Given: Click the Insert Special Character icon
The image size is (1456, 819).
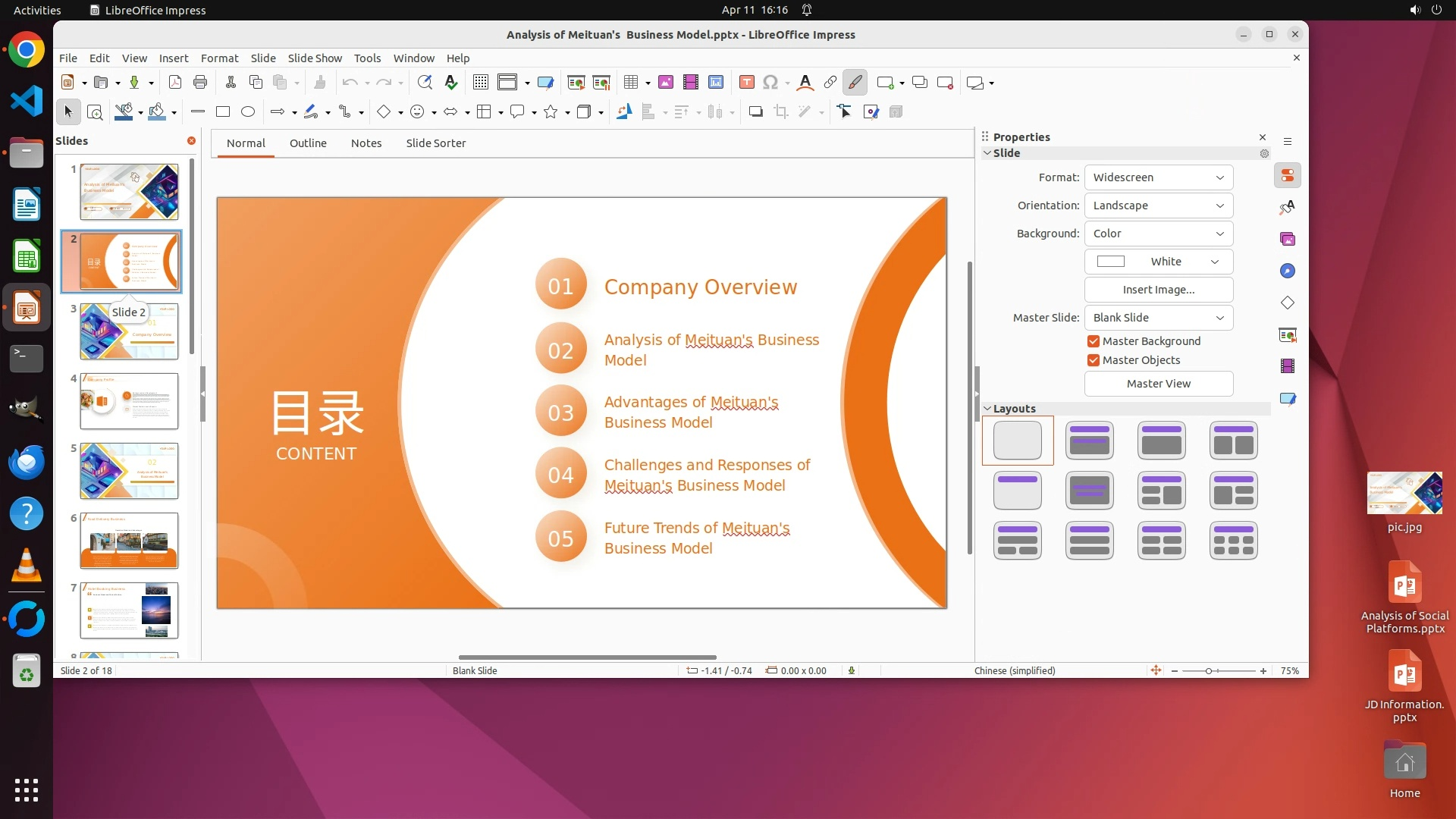Looking at the screenshot, I should coord(770,83).
